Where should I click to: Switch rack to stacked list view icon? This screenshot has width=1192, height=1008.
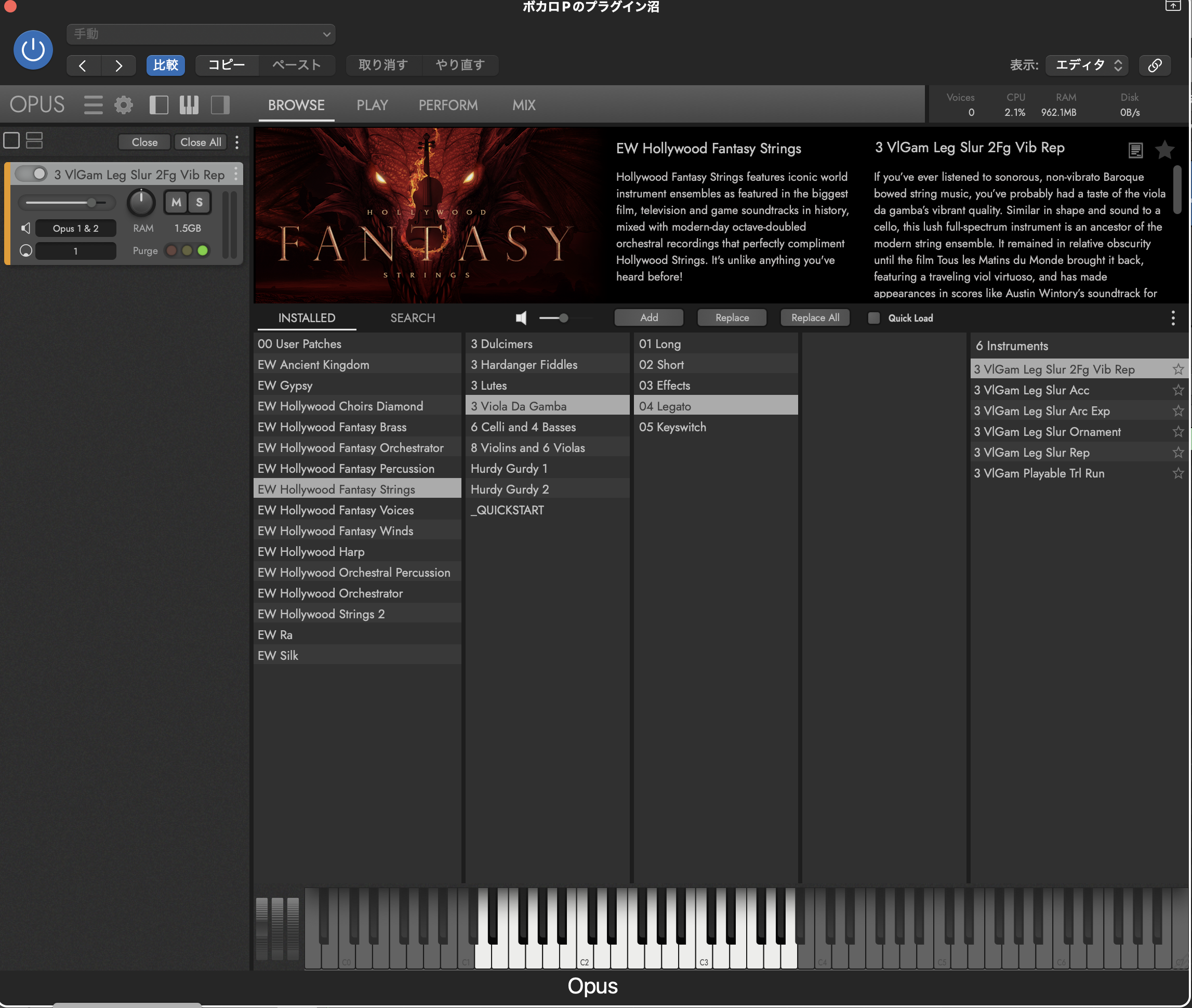(34, 141)
